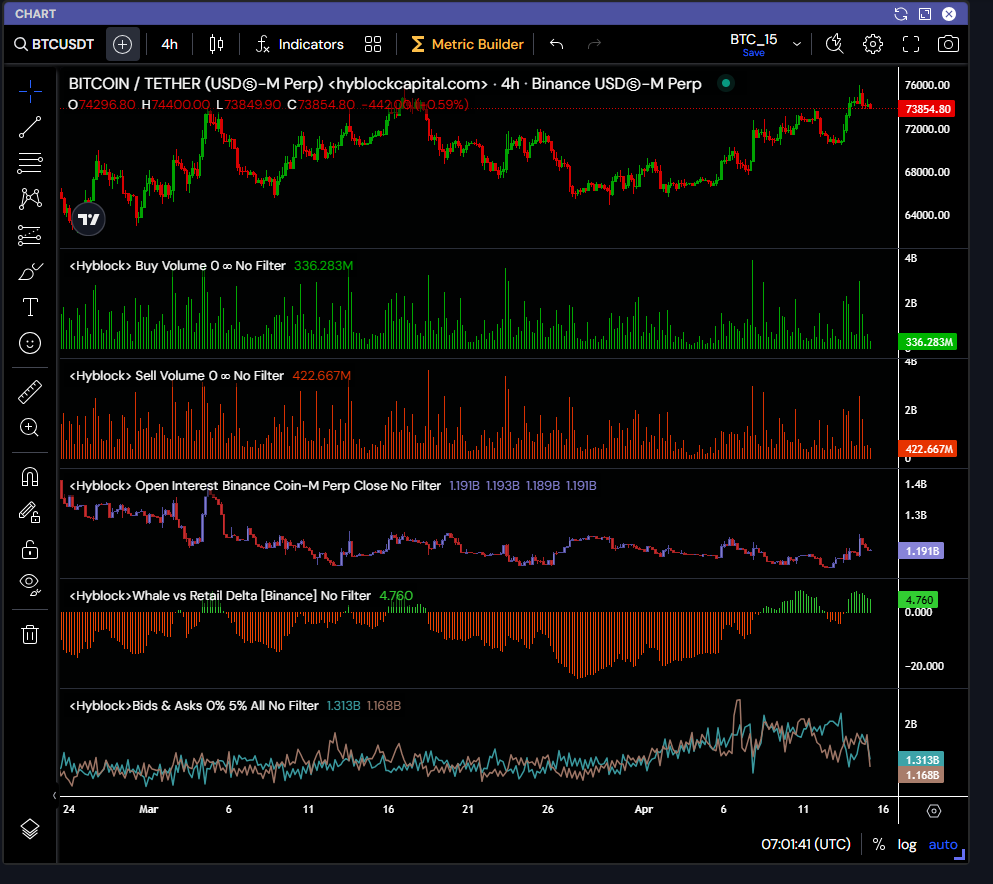
Task: Open the quick search lightning icon
Action: [835, 44]
